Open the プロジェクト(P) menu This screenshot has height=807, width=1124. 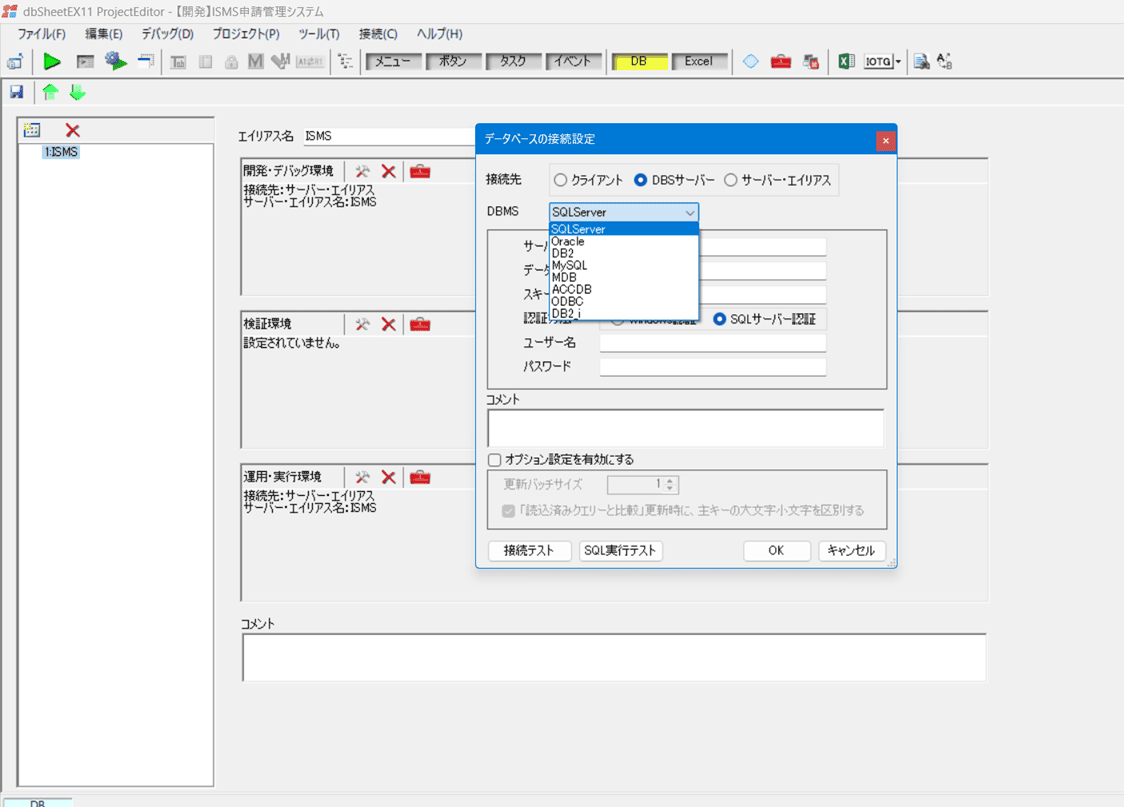(246, 34)
